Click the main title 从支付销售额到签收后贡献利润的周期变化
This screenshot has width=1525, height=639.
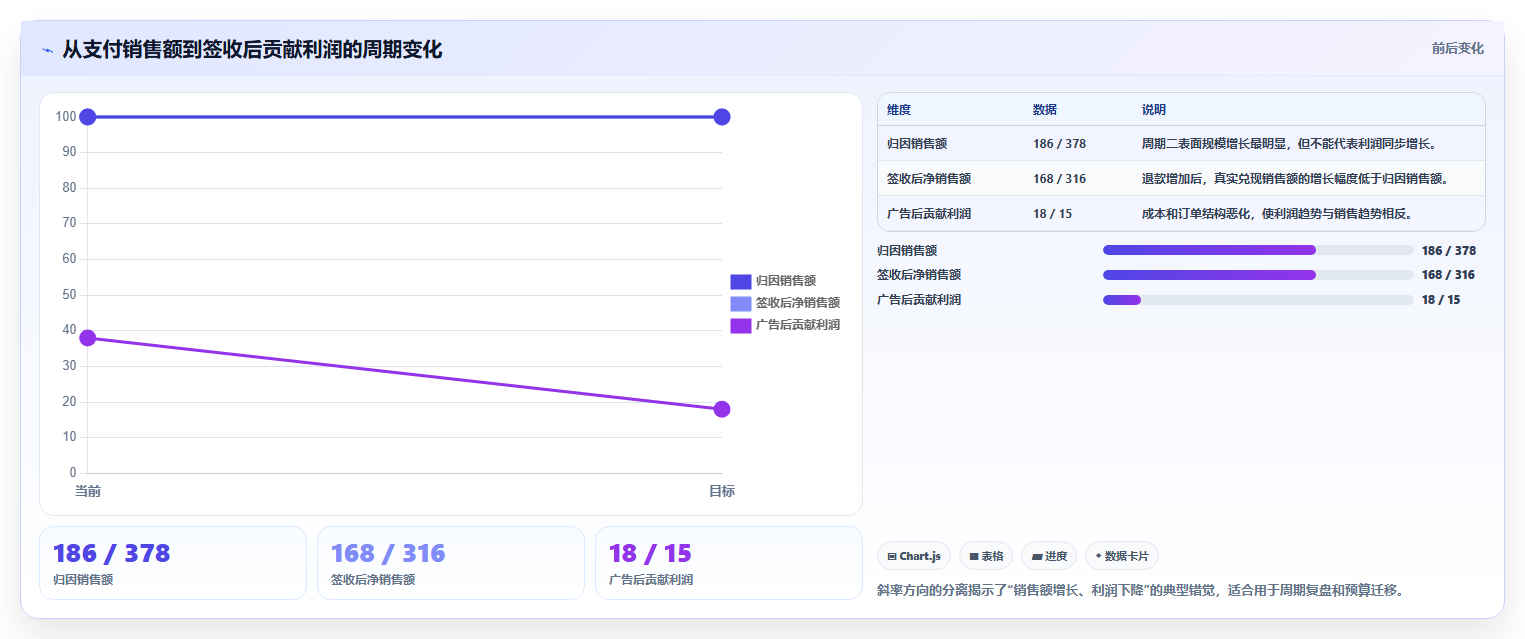coord(252,49)
